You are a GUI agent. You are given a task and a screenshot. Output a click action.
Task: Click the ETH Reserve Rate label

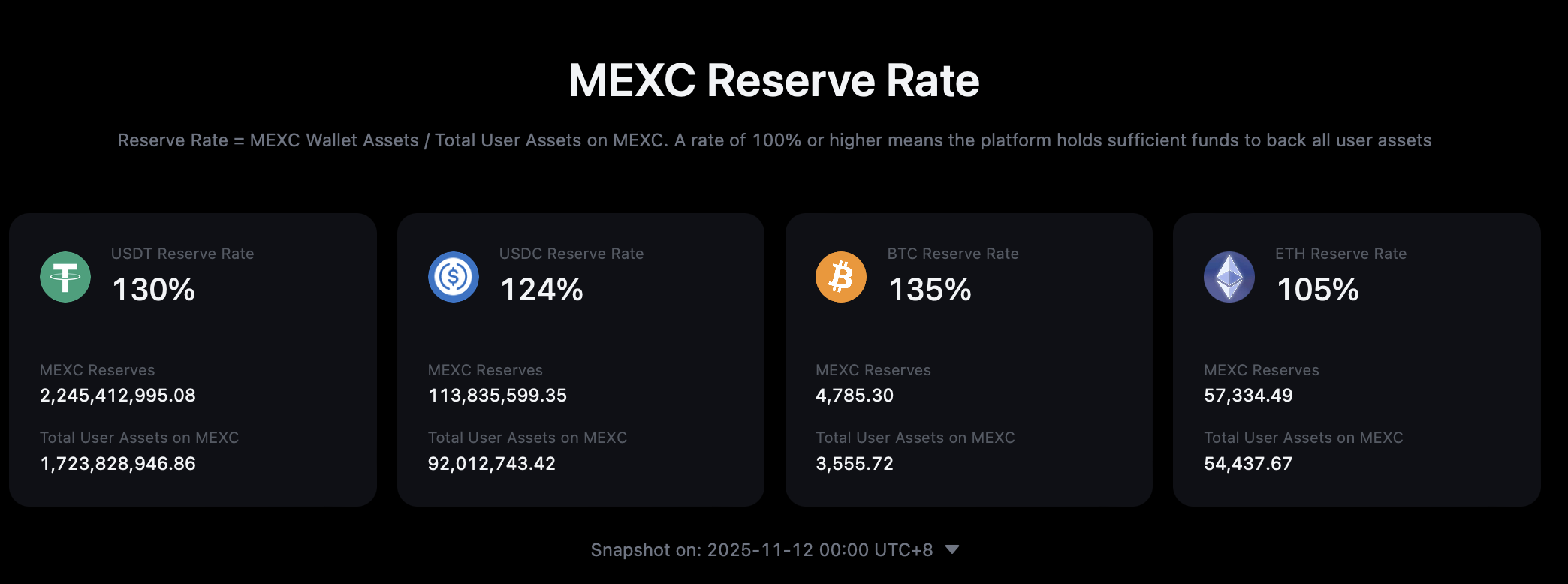tap(1340, 254)
